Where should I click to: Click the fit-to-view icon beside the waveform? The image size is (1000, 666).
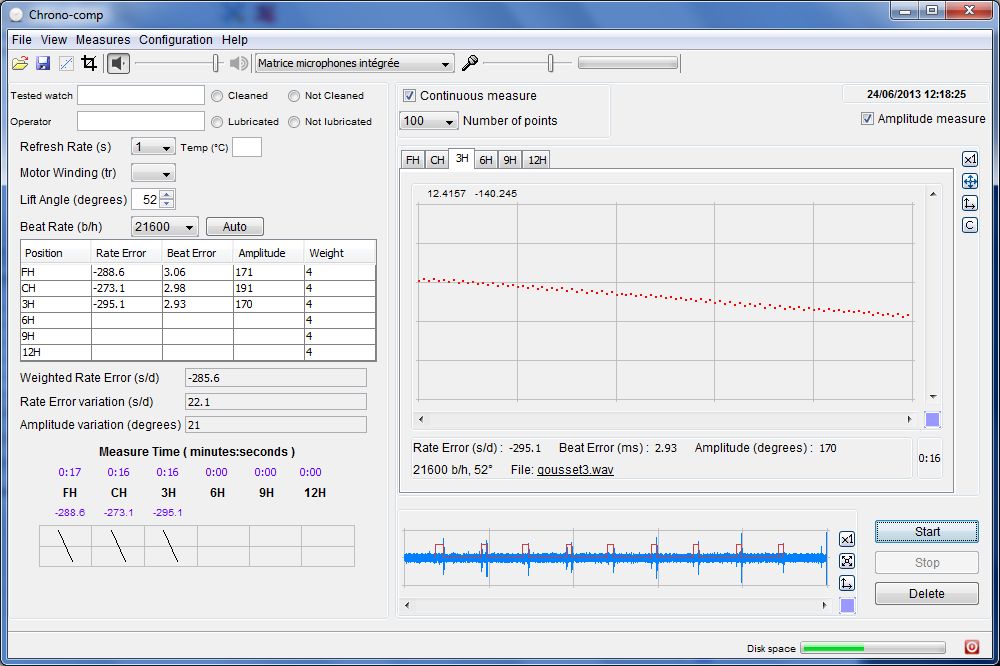tap(847, 561)
